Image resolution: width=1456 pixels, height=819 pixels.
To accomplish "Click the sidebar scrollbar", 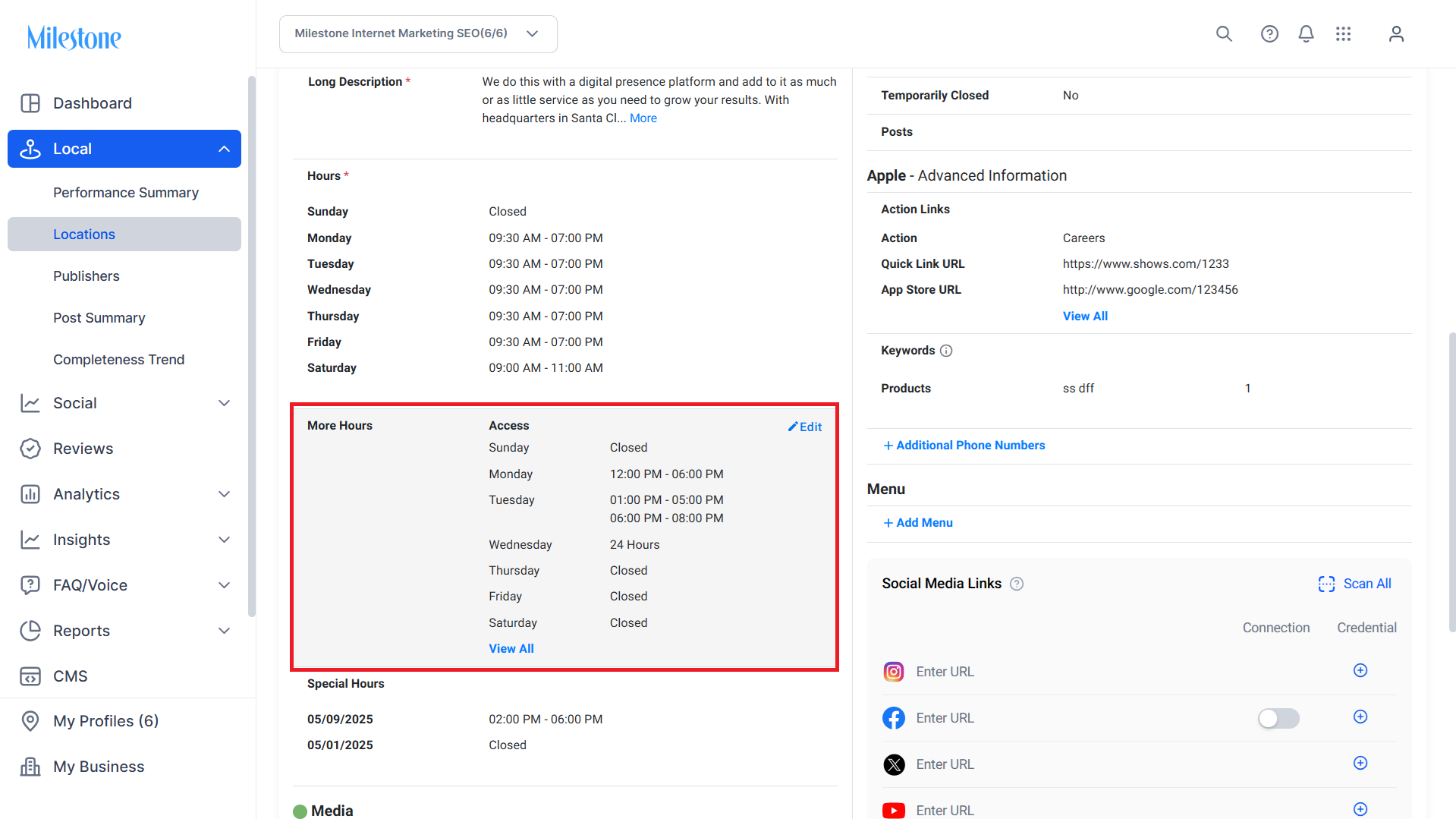I will click(252, 346).
